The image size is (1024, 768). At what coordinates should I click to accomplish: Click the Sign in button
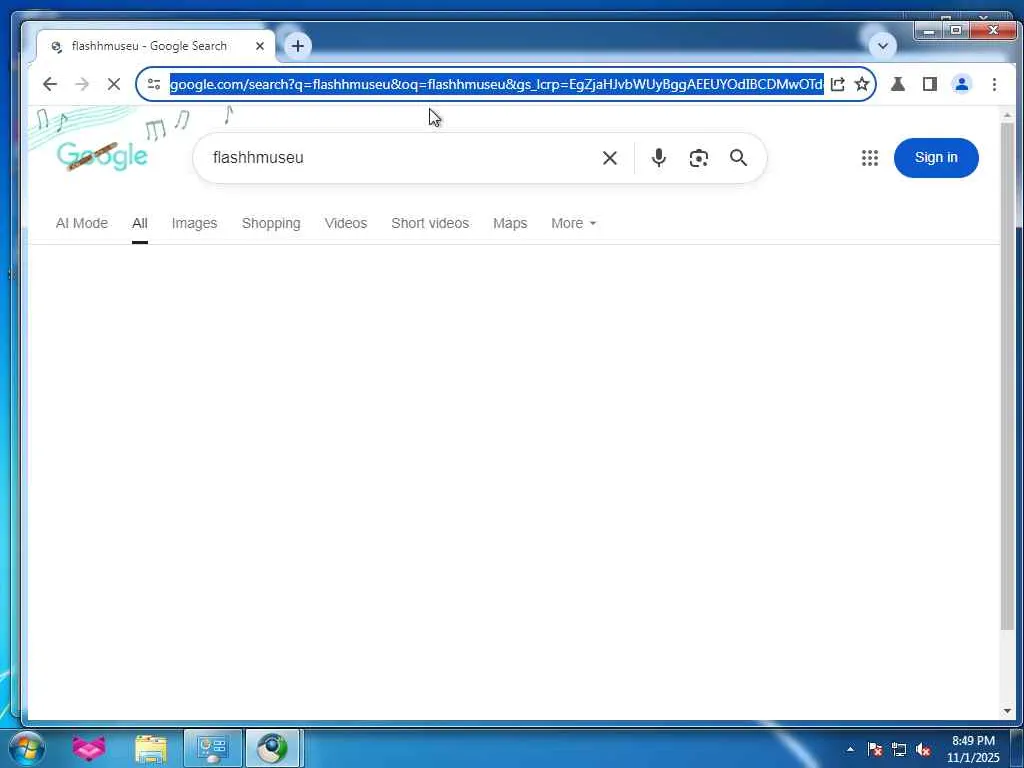tap(936, 157)
